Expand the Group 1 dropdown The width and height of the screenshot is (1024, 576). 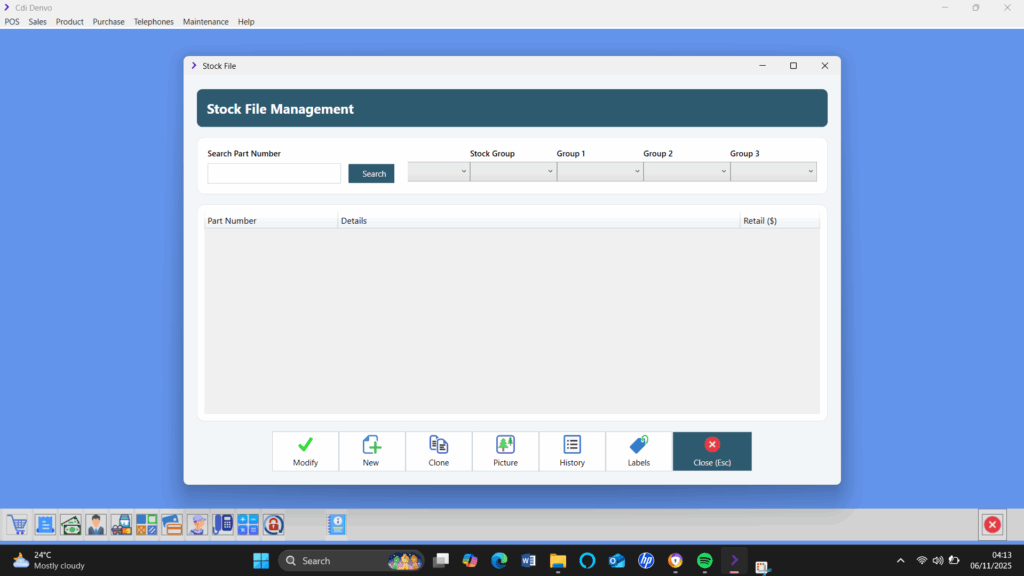pos(599,172)
